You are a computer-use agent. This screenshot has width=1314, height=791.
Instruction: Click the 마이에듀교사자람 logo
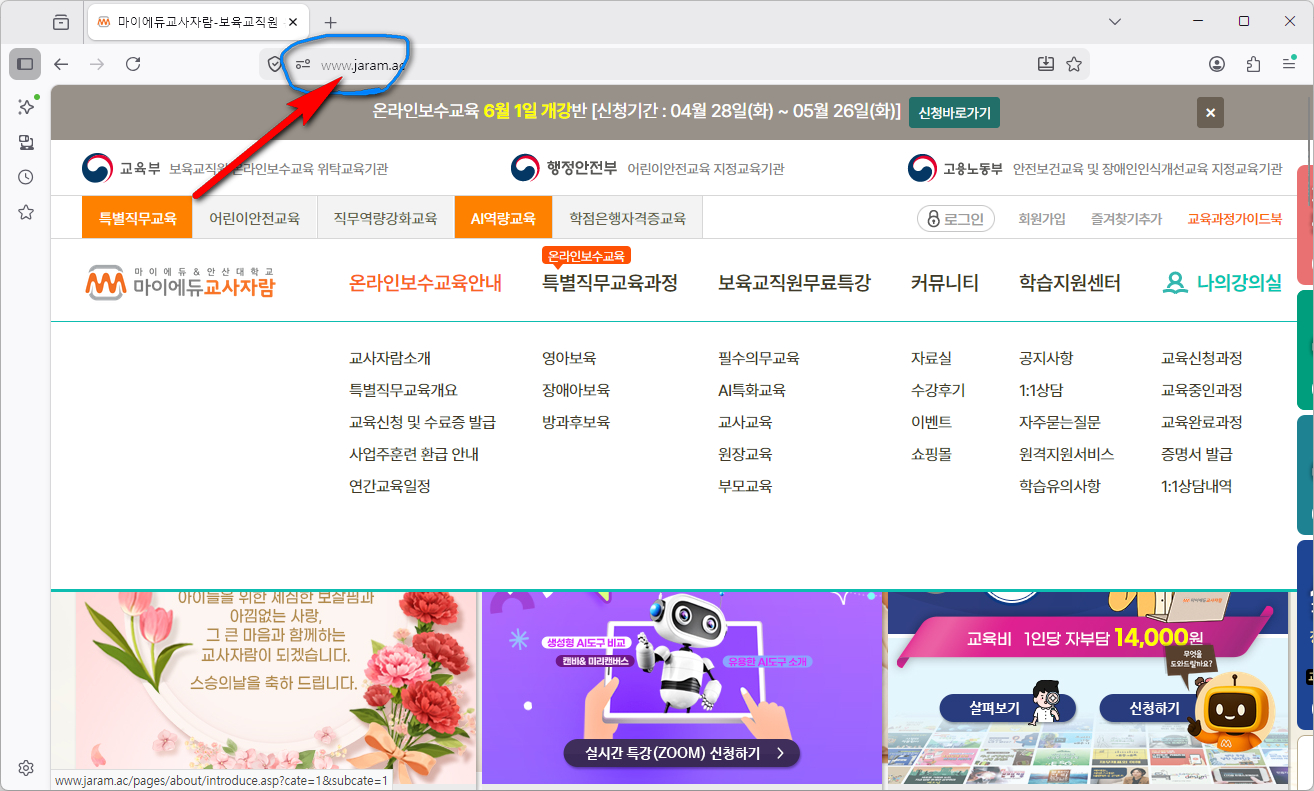(x=180, y=283)
